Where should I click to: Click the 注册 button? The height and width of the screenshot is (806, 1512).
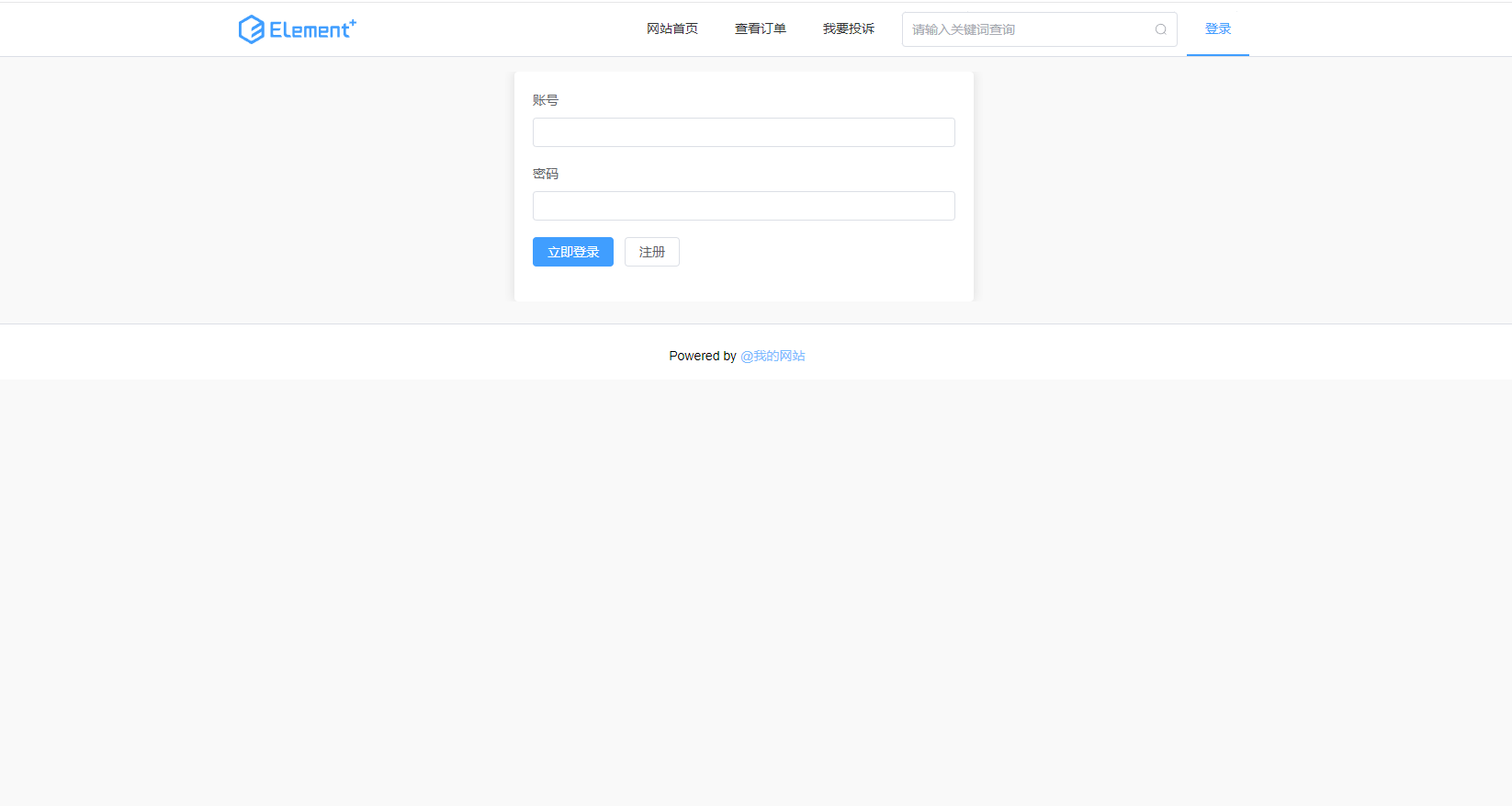(x=651, y=252)
